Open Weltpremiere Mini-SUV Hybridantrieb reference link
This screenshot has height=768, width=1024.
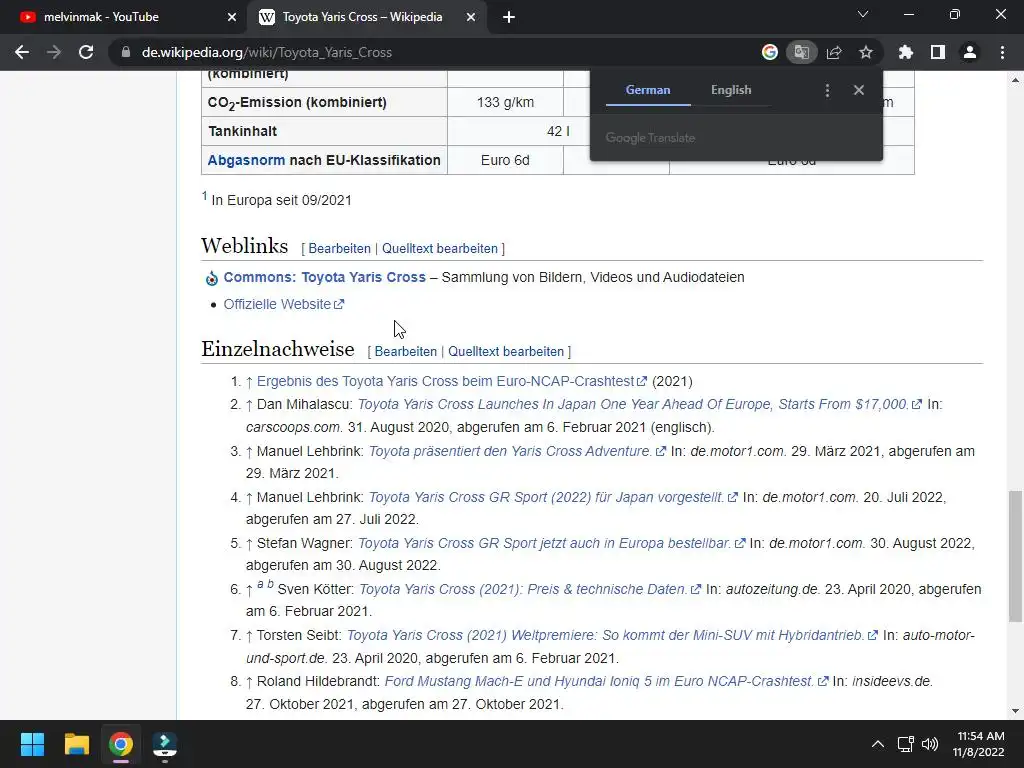pos(611,635)
